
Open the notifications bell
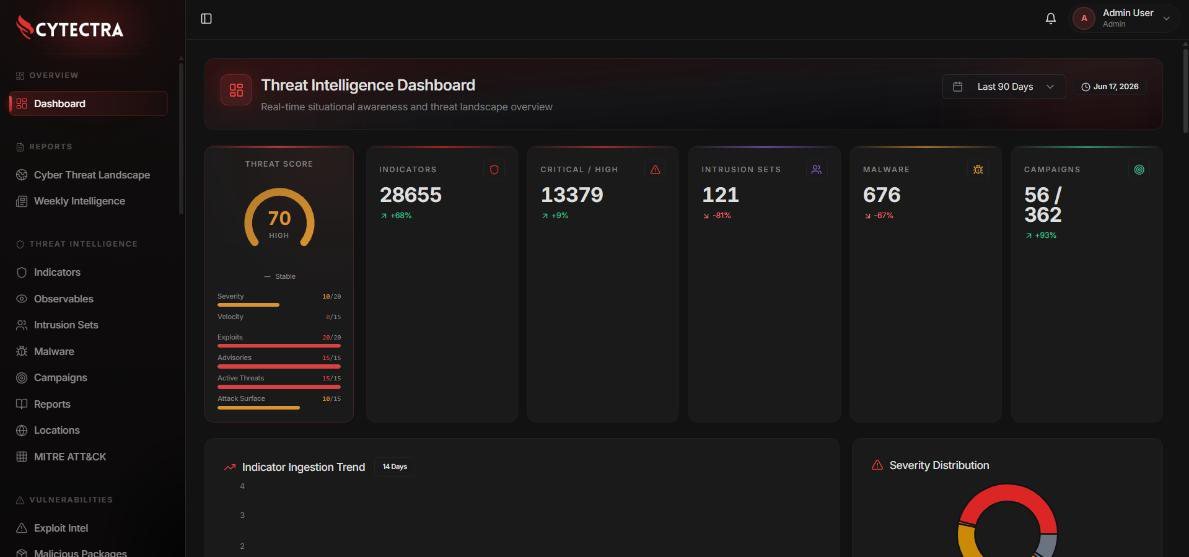(x=1050, y=18)
